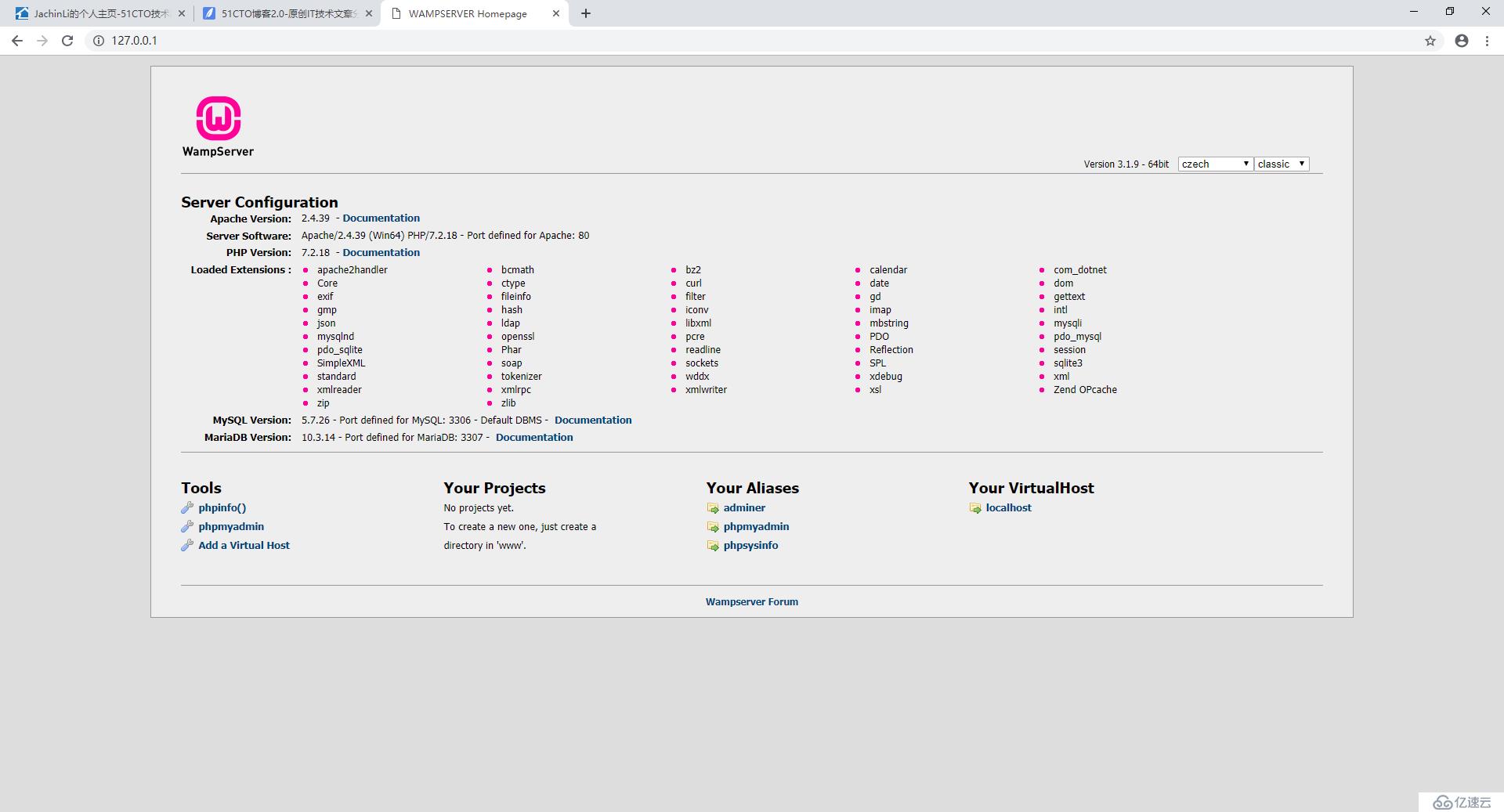Click wrench icon beside phpmyadmin tool
Image resolution: width=1504 pixels, height=812 pixels.
187,526
